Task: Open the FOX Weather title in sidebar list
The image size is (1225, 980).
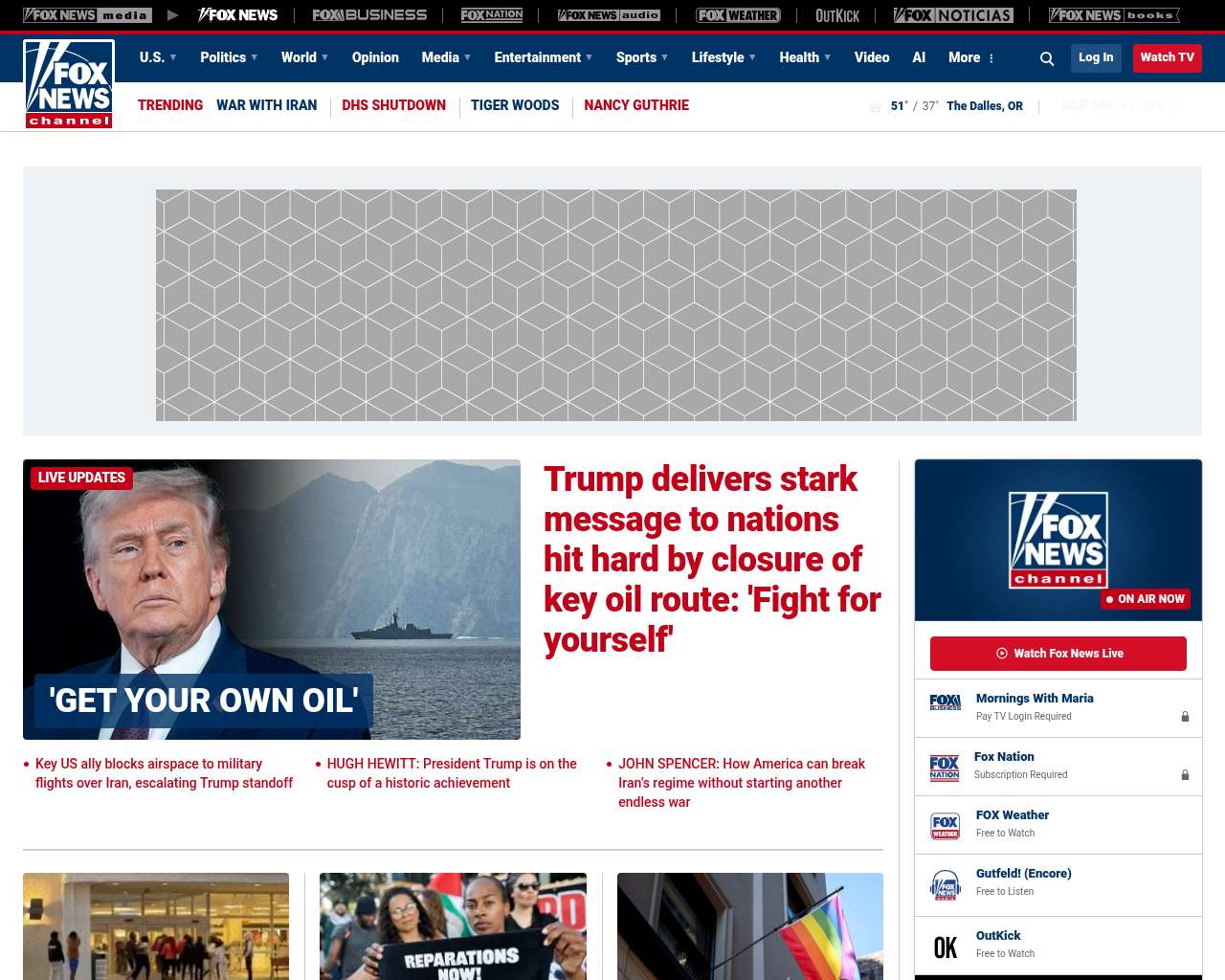Action: point(1013,815)
